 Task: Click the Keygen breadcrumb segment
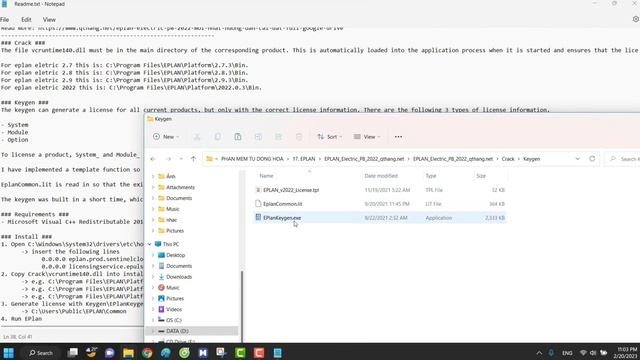coord(531,159)
